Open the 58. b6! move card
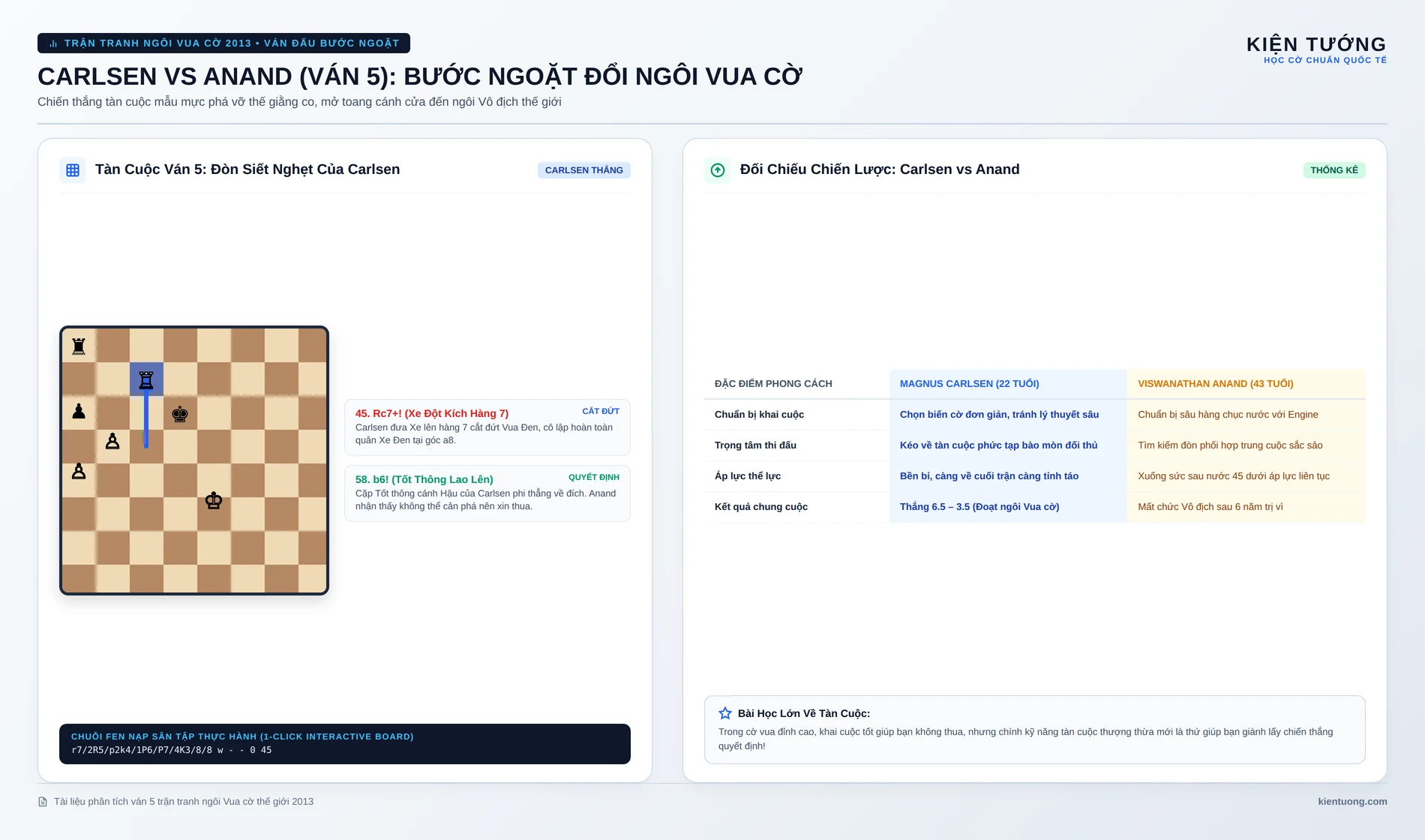 pyautogui.click(x=487, y=493)
